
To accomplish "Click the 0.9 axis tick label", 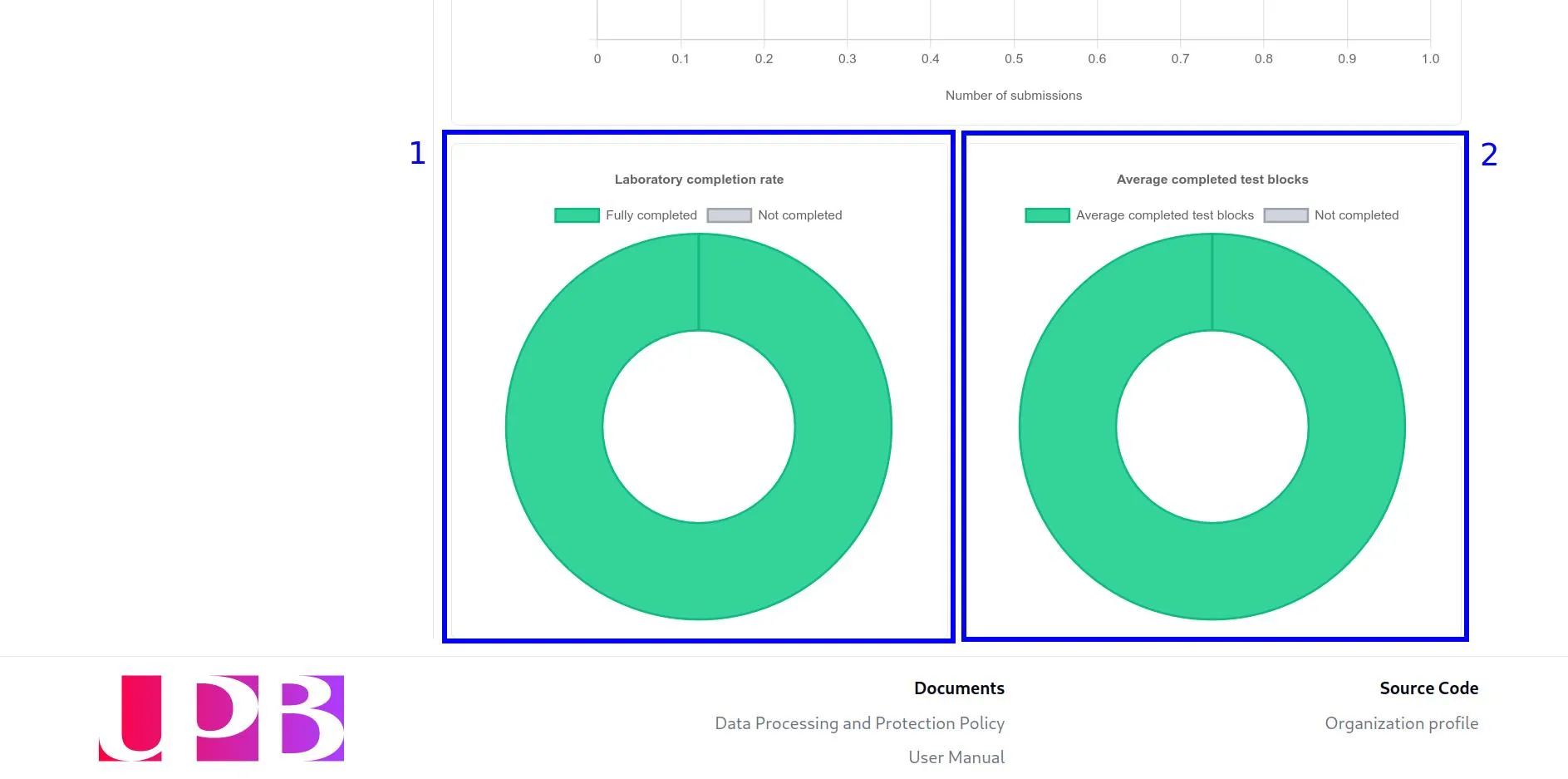I will (x=1347, y=59).
